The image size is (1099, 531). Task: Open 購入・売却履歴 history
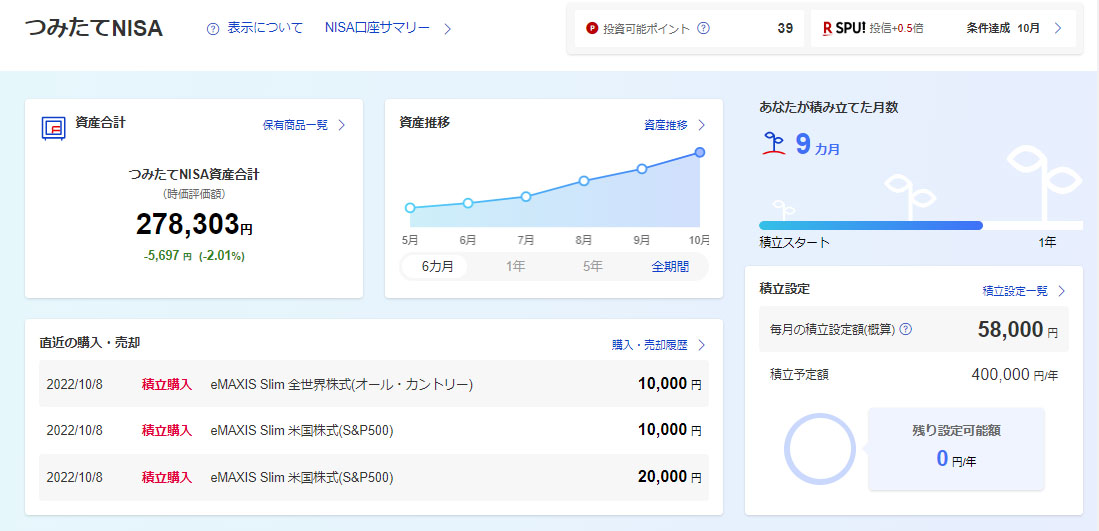[x=658, y=345]
